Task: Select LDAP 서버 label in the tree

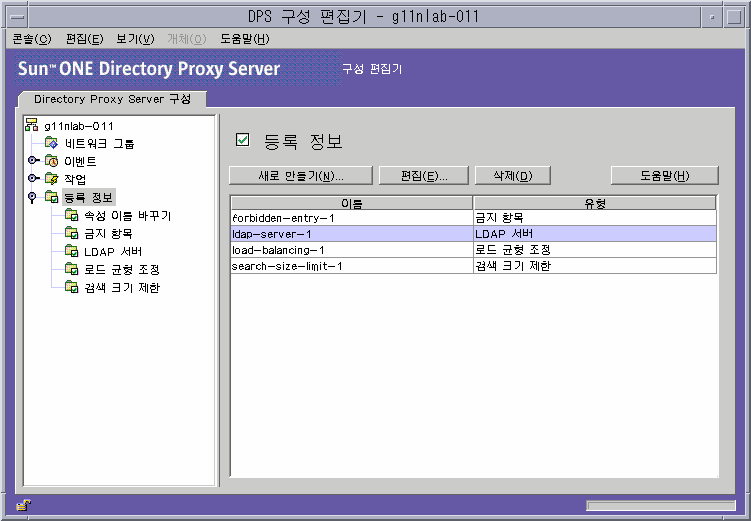Action: [x=113, y=251]
